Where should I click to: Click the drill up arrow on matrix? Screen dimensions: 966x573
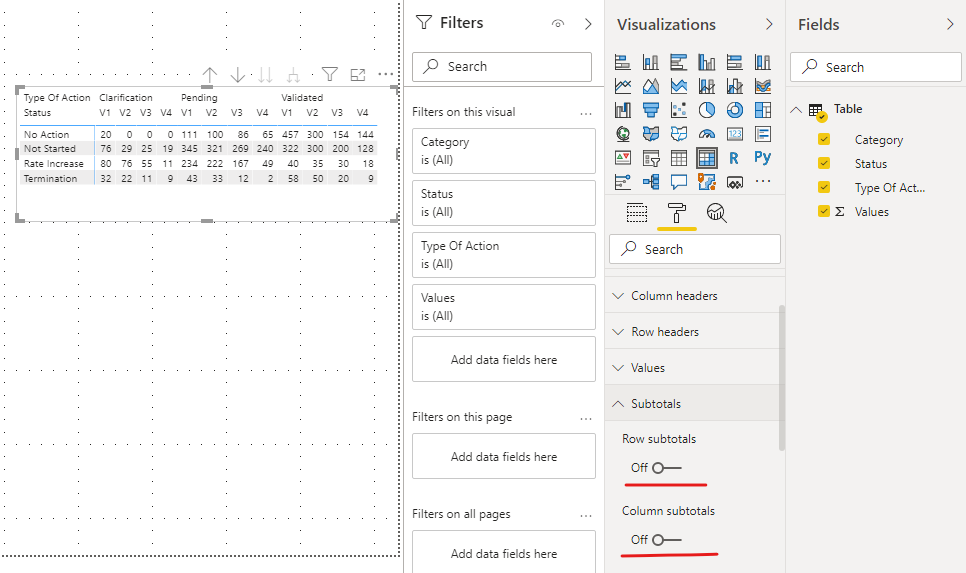point(209,75)
